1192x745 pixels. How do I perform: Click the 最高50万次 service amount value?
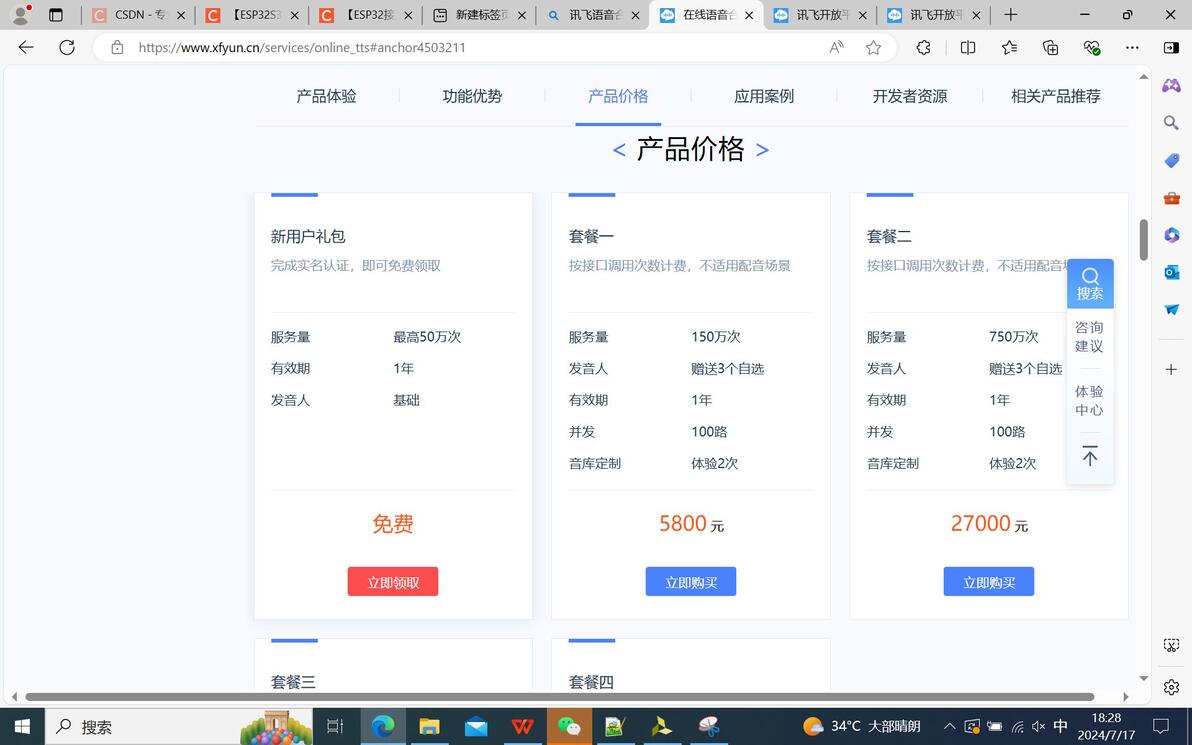pyautogui.click(x=427, y=337)
